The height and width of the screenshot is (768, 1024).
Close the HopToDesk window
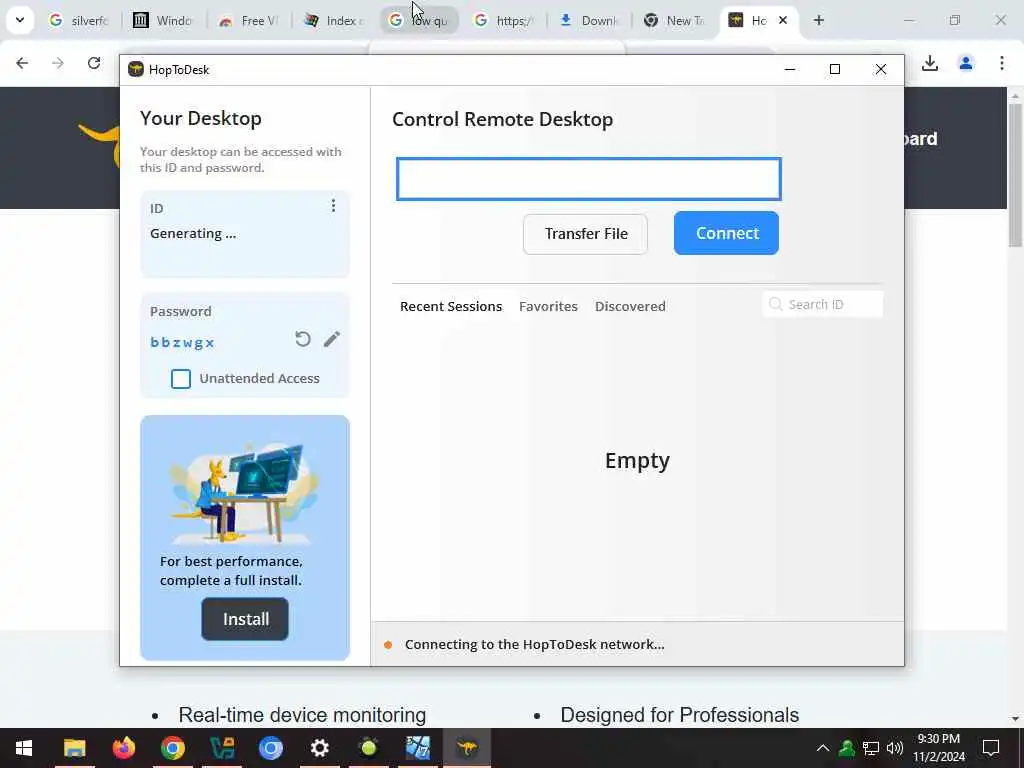[881, 69]
